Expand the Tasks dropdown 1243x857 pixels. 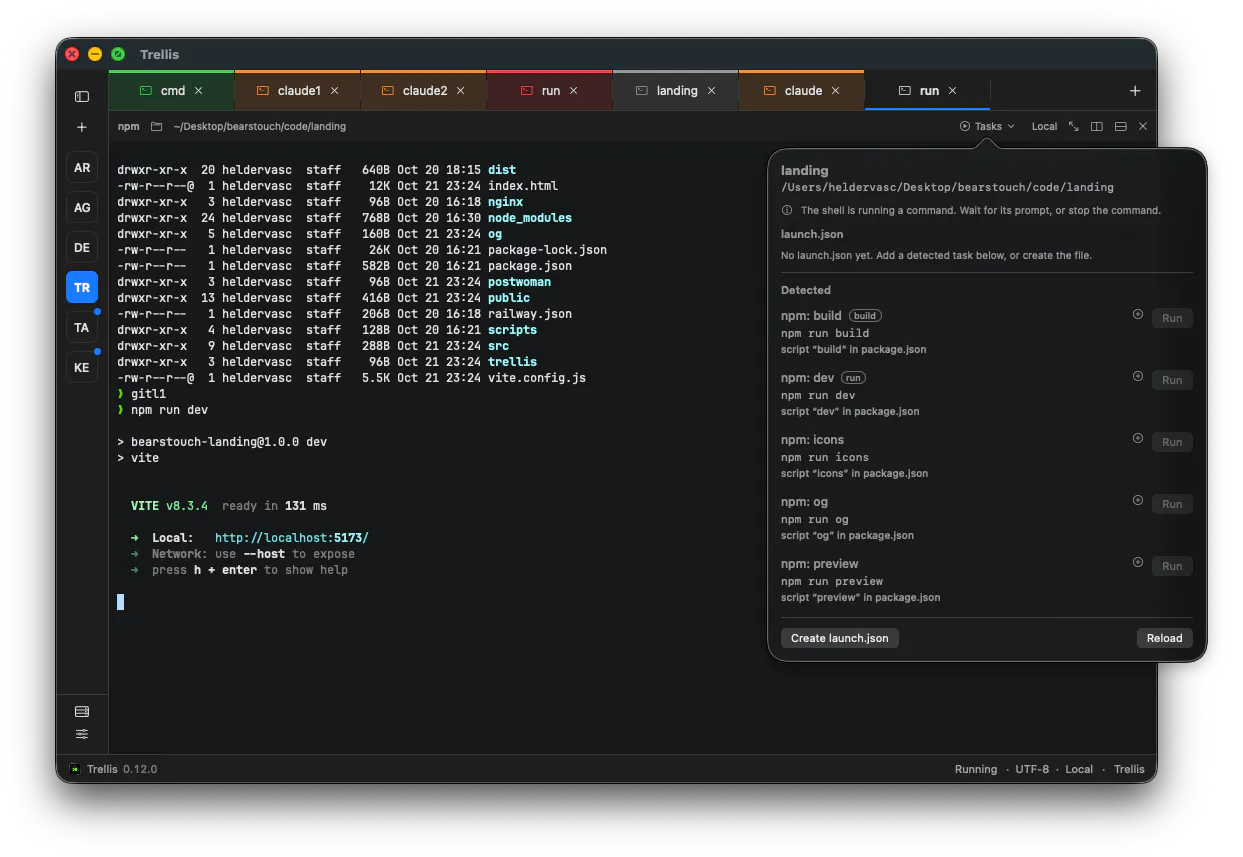(x=987, y=126)
